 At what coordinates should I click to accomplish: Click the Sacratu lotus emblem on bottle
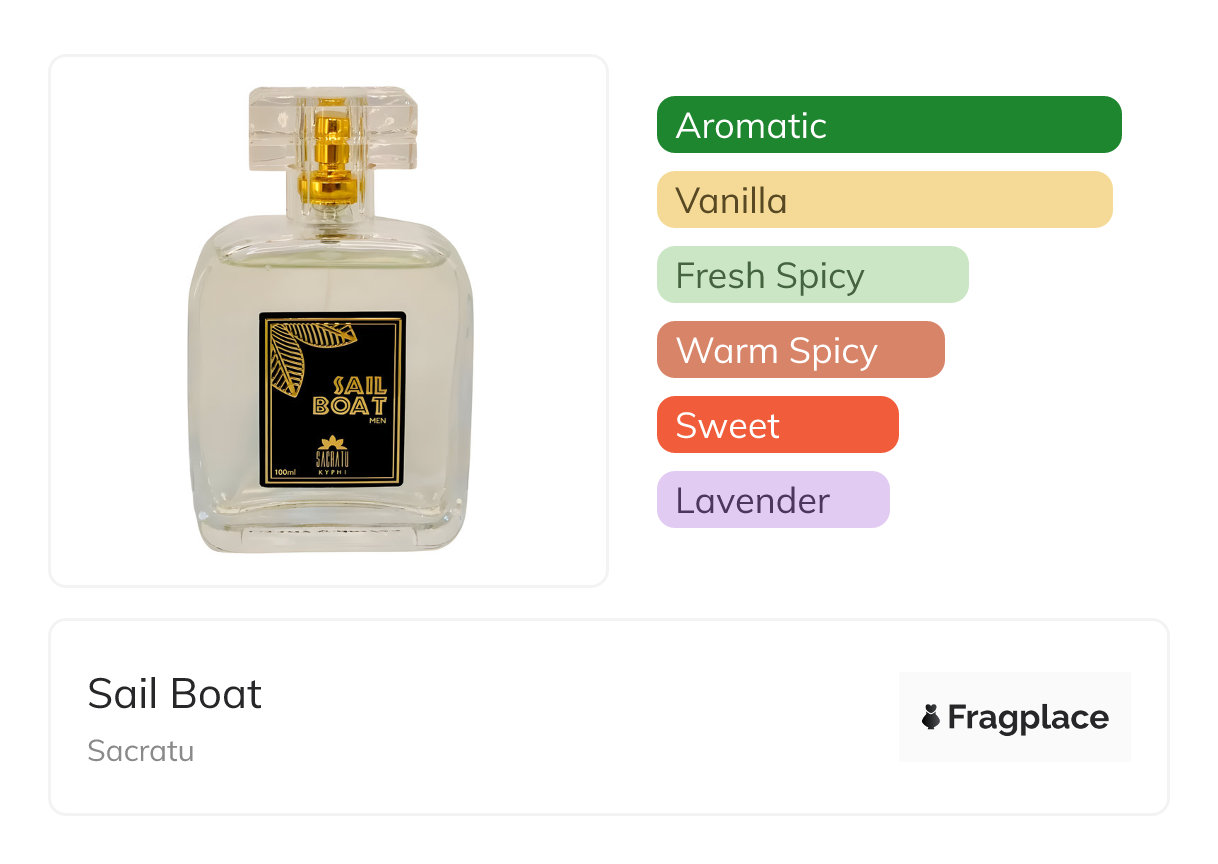coord(332,443)
